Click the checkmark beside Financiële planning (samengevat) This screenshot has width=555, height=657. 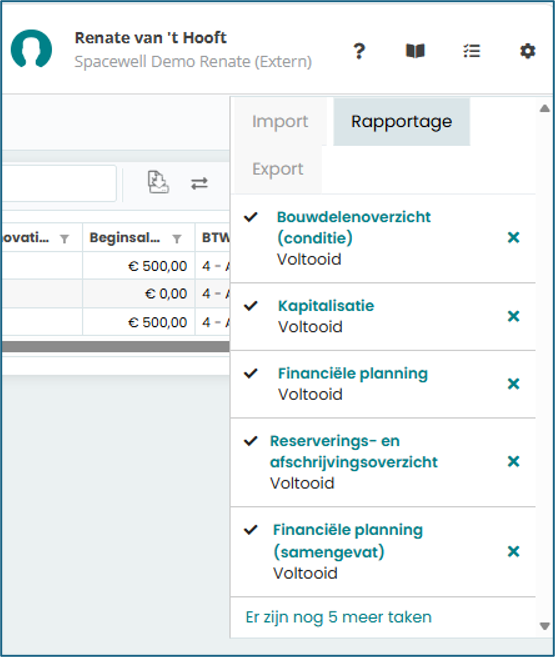coord(251,530)
